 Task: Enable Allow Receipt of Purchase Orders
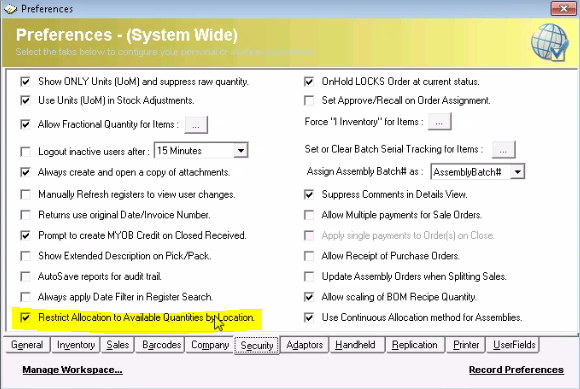(x=309, y=256)
